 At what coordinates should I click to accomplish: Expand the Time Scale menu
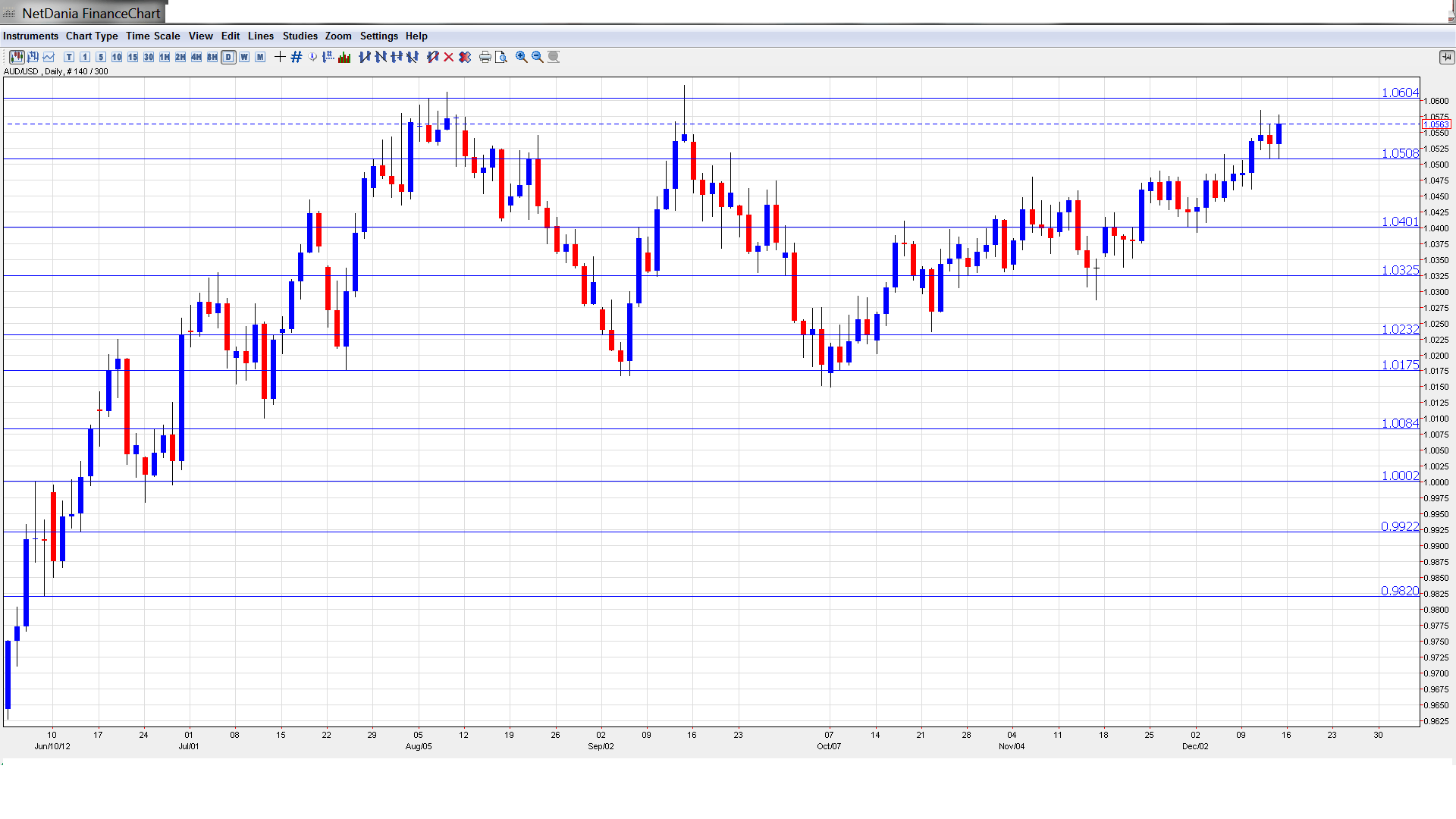[x=152, y=36]
